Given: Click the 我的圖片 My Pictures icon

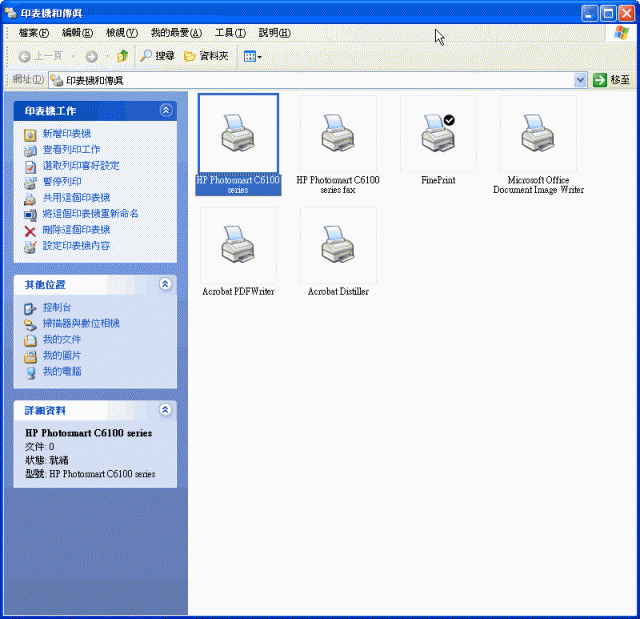Looking at the screenshot, I should point(30,356).
